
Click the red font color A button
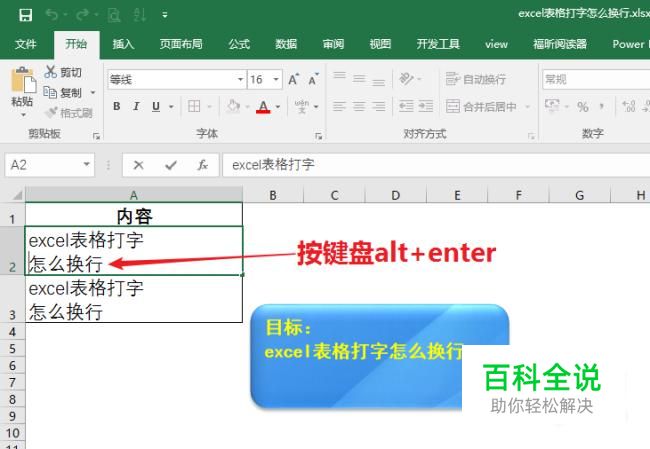click(263, 107)
